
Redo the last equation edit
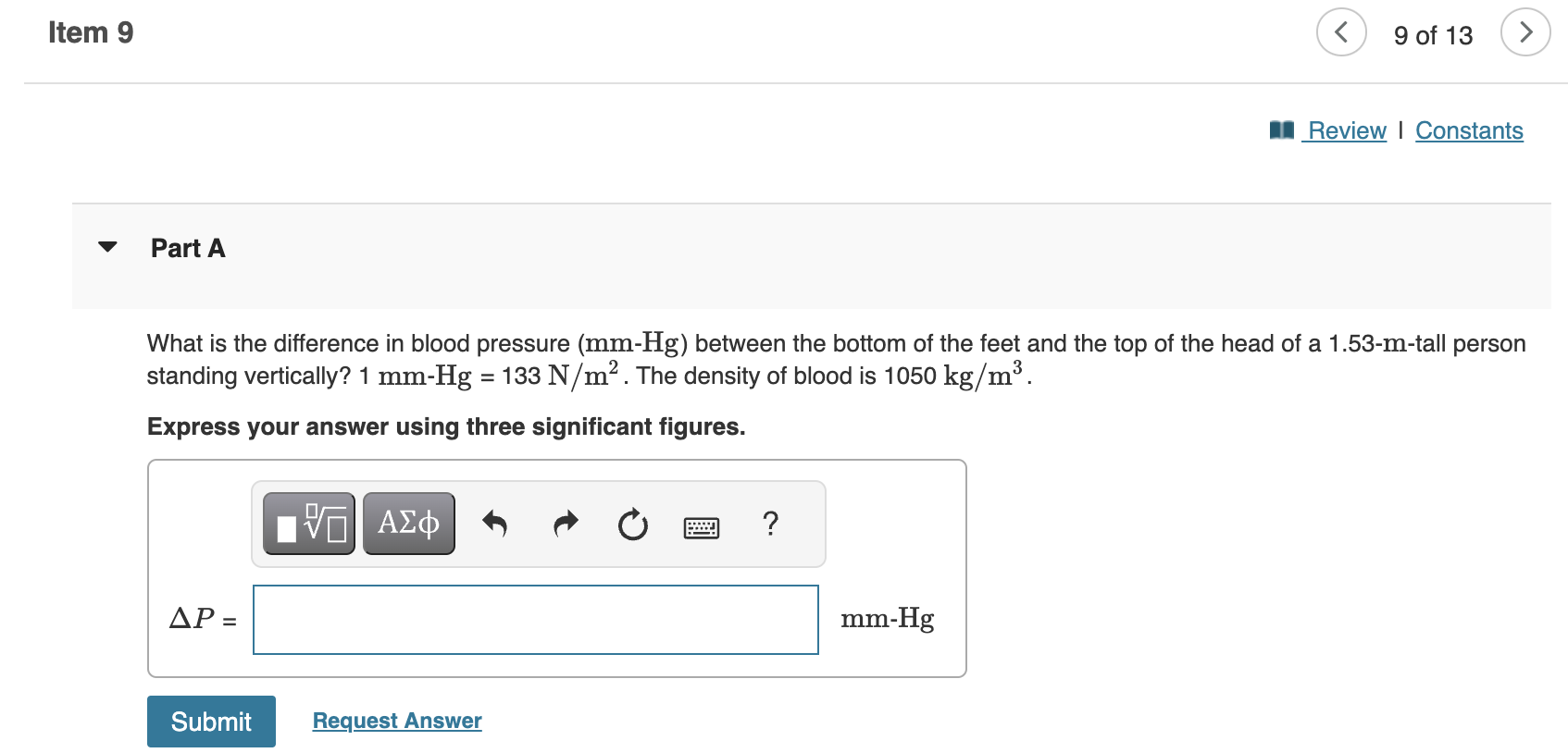pos(565,524)
